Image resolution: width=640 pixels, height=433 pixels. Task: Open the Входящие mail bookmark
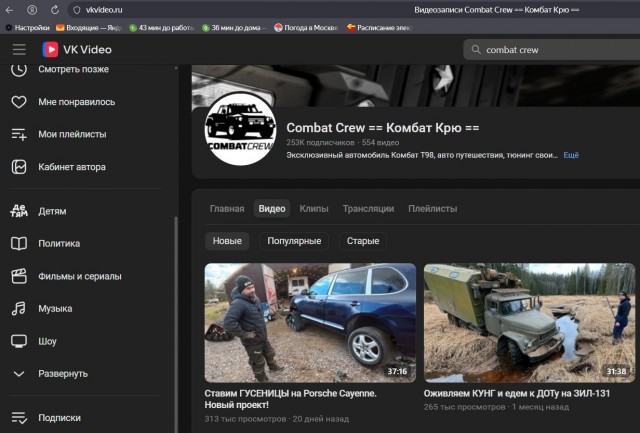click(x=89, y=28)
